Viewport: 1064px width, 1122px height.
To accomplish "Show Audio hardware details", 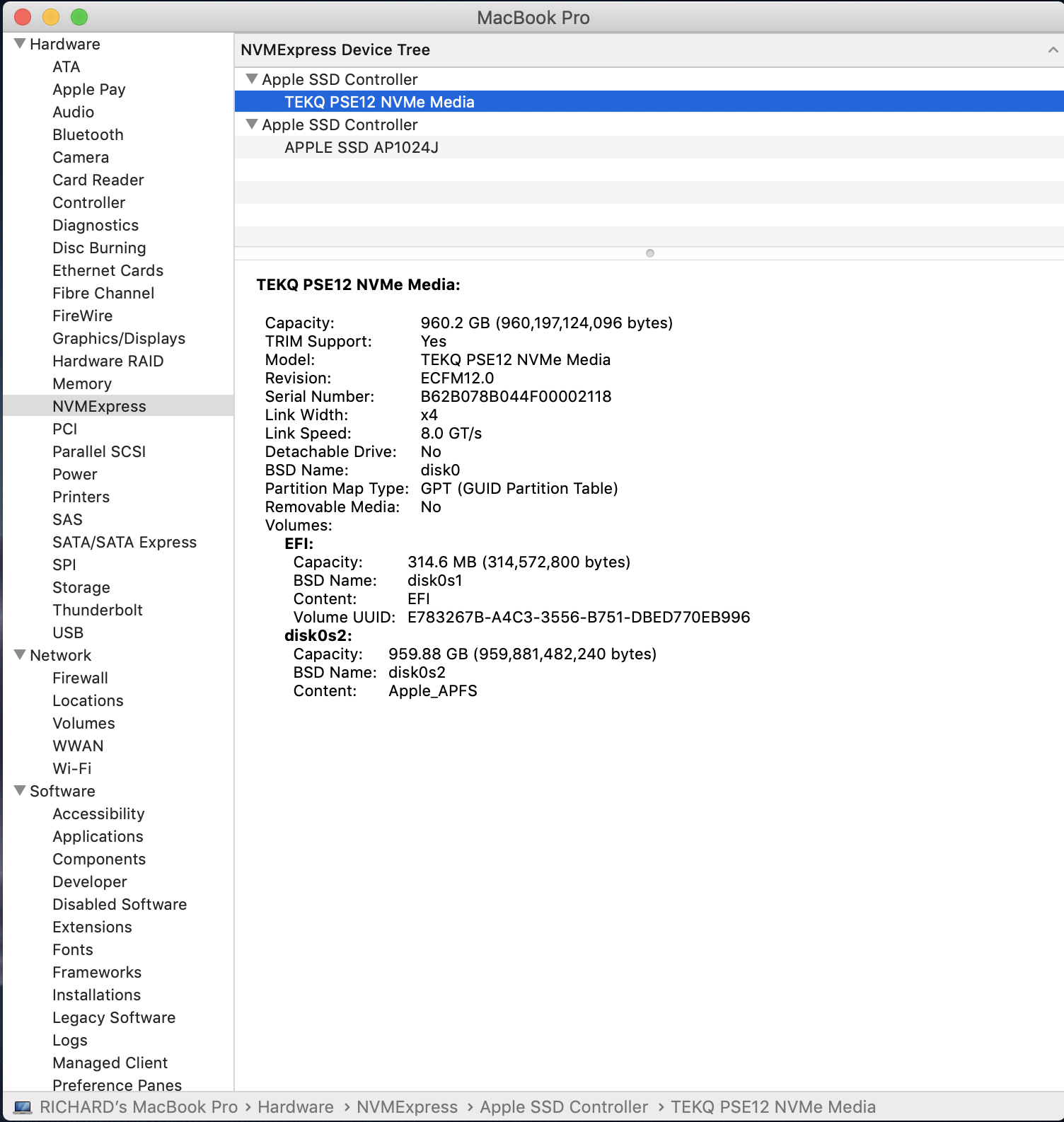I will pyautogui.click(x=73, y=112).
